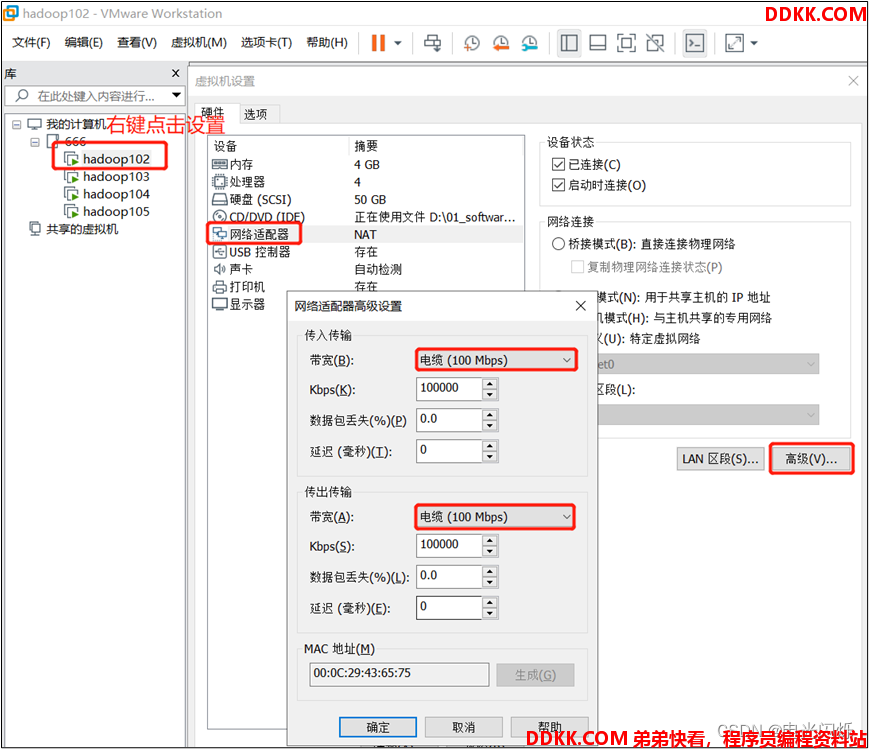Open the 虚拟机(M) menu
The height and width of the screenshot is (749, 869).
pyautogui.click(x=199, y=43)
